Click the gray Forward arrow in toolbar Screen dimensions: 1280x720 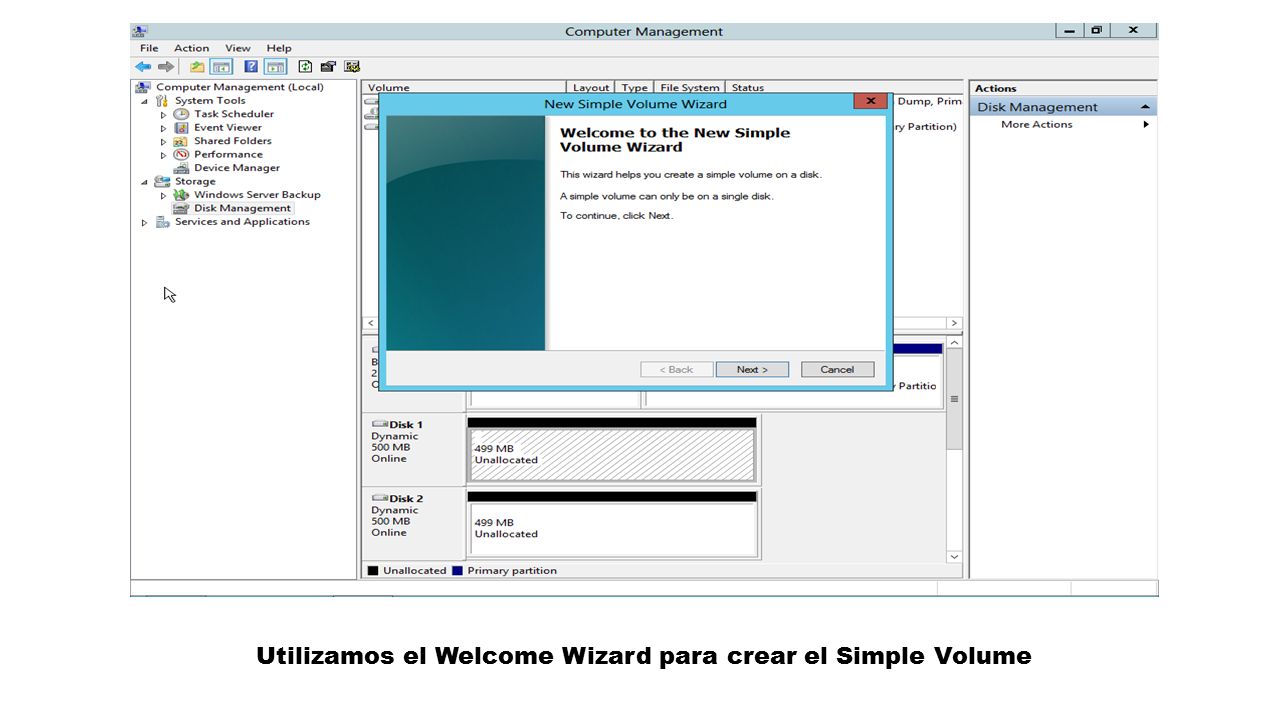[166, 67]
